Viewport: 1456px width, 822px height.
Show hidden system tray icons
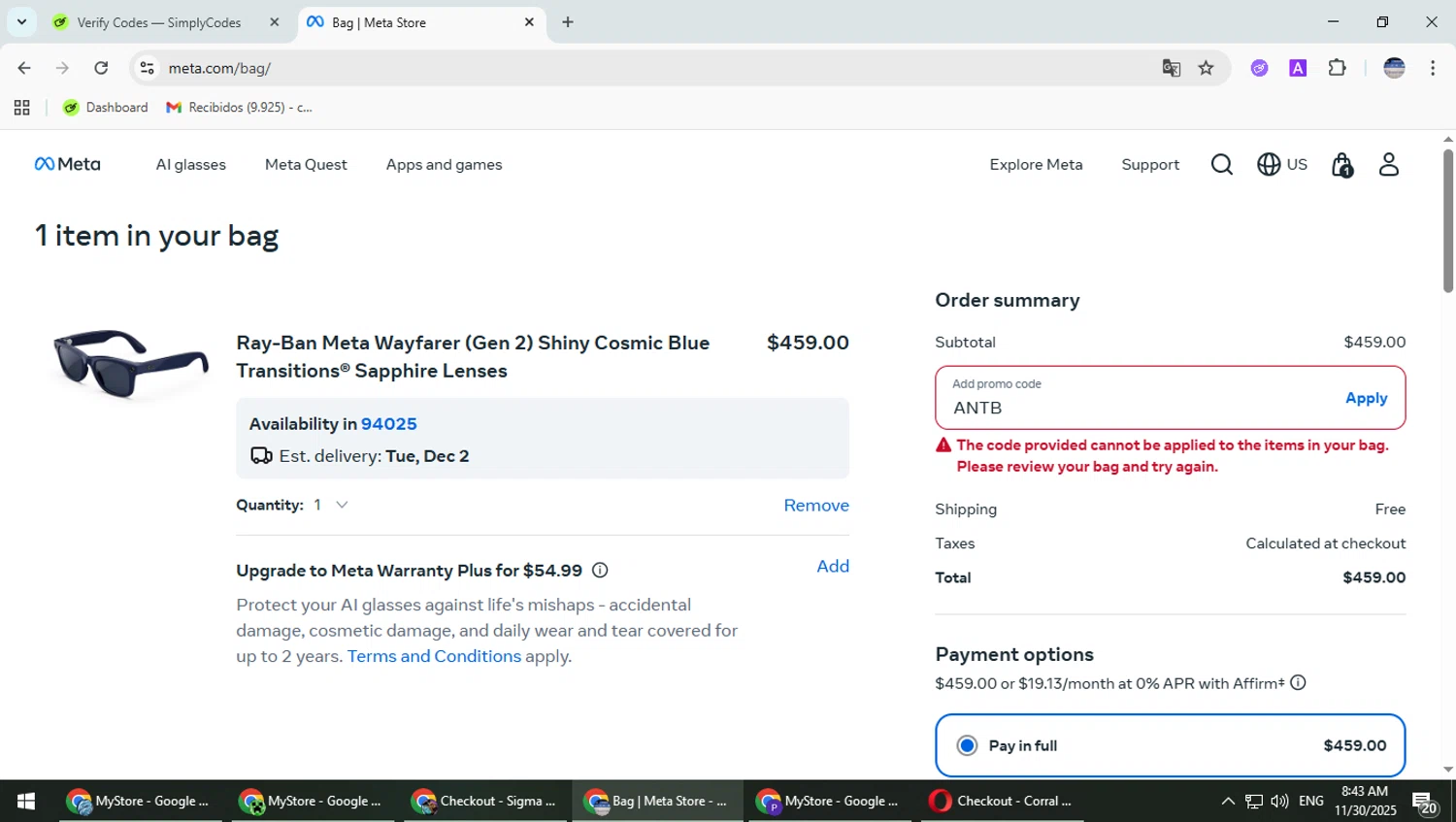(x=1228, y=802)
